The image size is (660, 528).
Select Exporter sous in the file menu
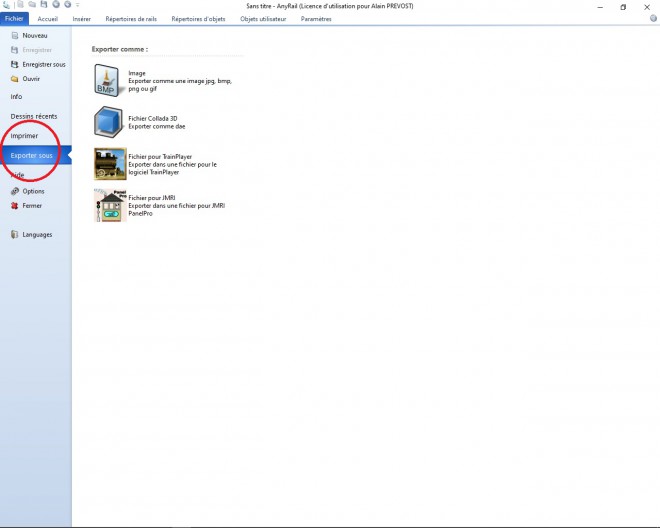[36, 155]
